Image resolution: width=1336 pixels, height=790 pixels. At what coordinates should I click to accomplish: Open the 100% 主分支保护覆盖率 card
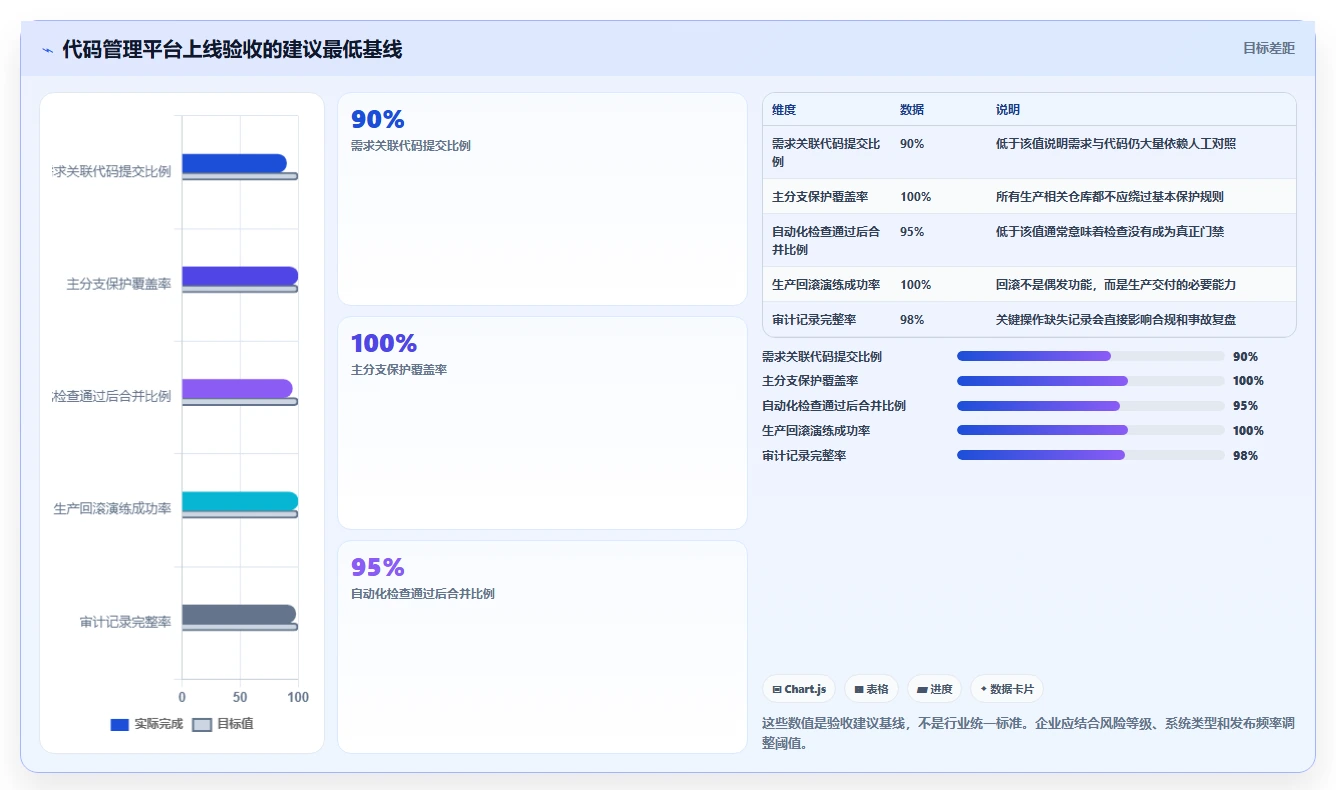[x=542, y=423]
